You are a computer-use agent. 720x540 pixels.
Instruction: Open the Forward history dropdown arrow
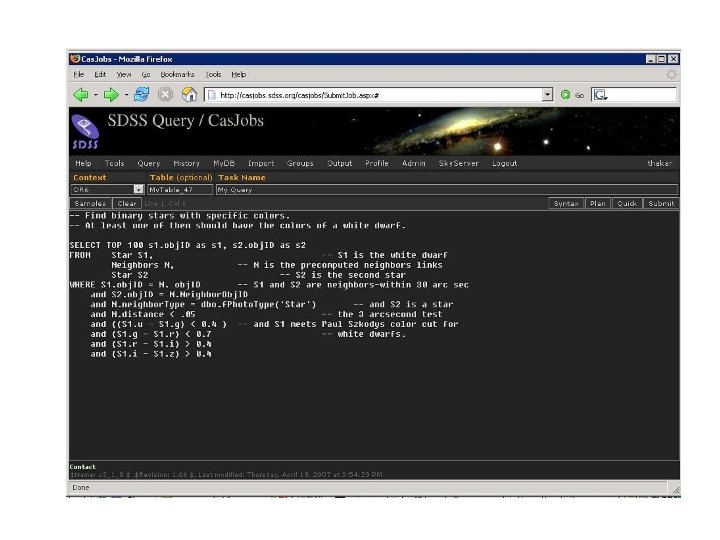[126, 95]
